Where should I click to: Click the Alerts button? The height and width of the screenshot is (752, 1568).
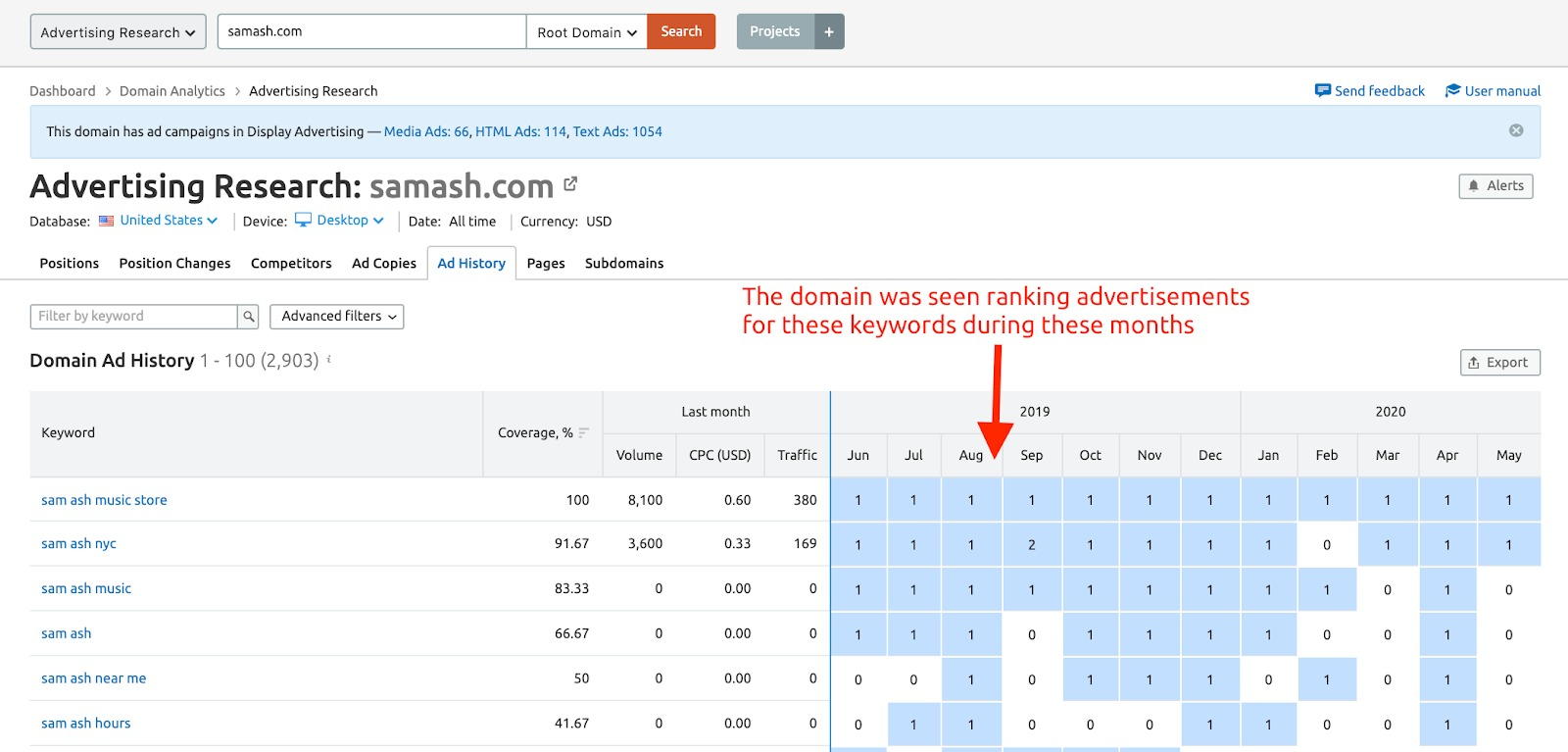pyautogui.click(x=1496, y=185)
